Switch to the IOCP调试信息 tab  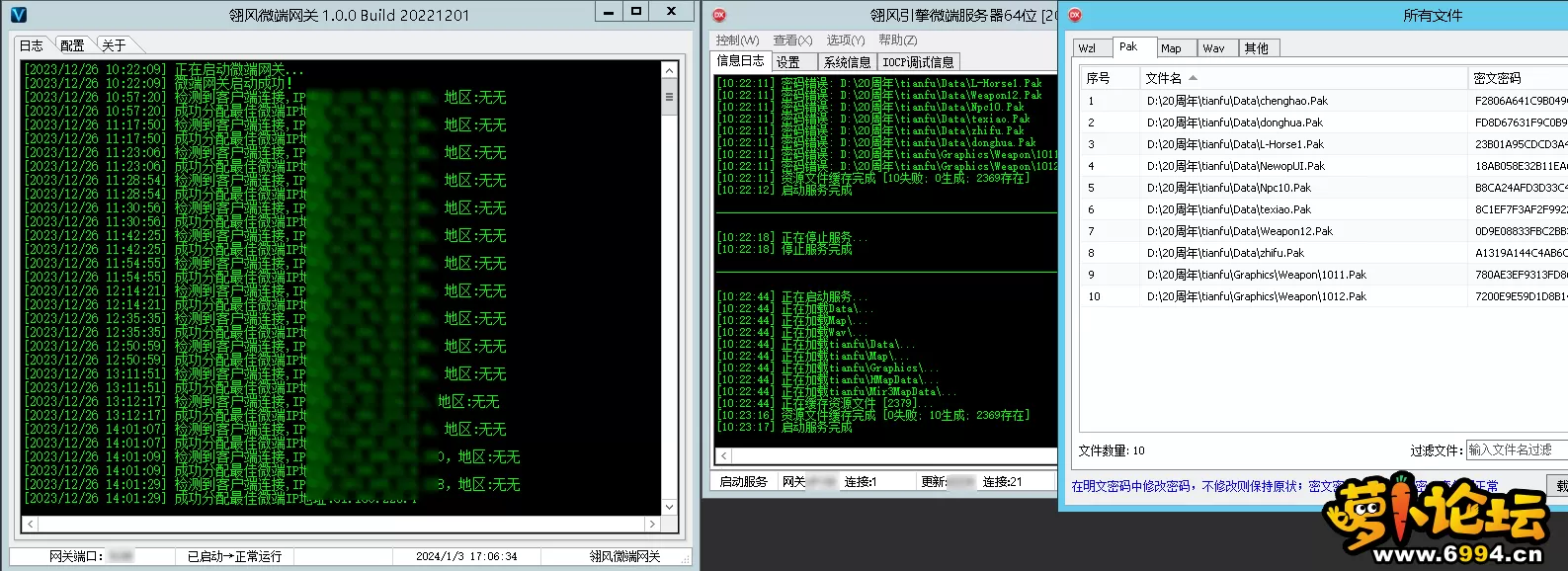[x=918, y=62]
